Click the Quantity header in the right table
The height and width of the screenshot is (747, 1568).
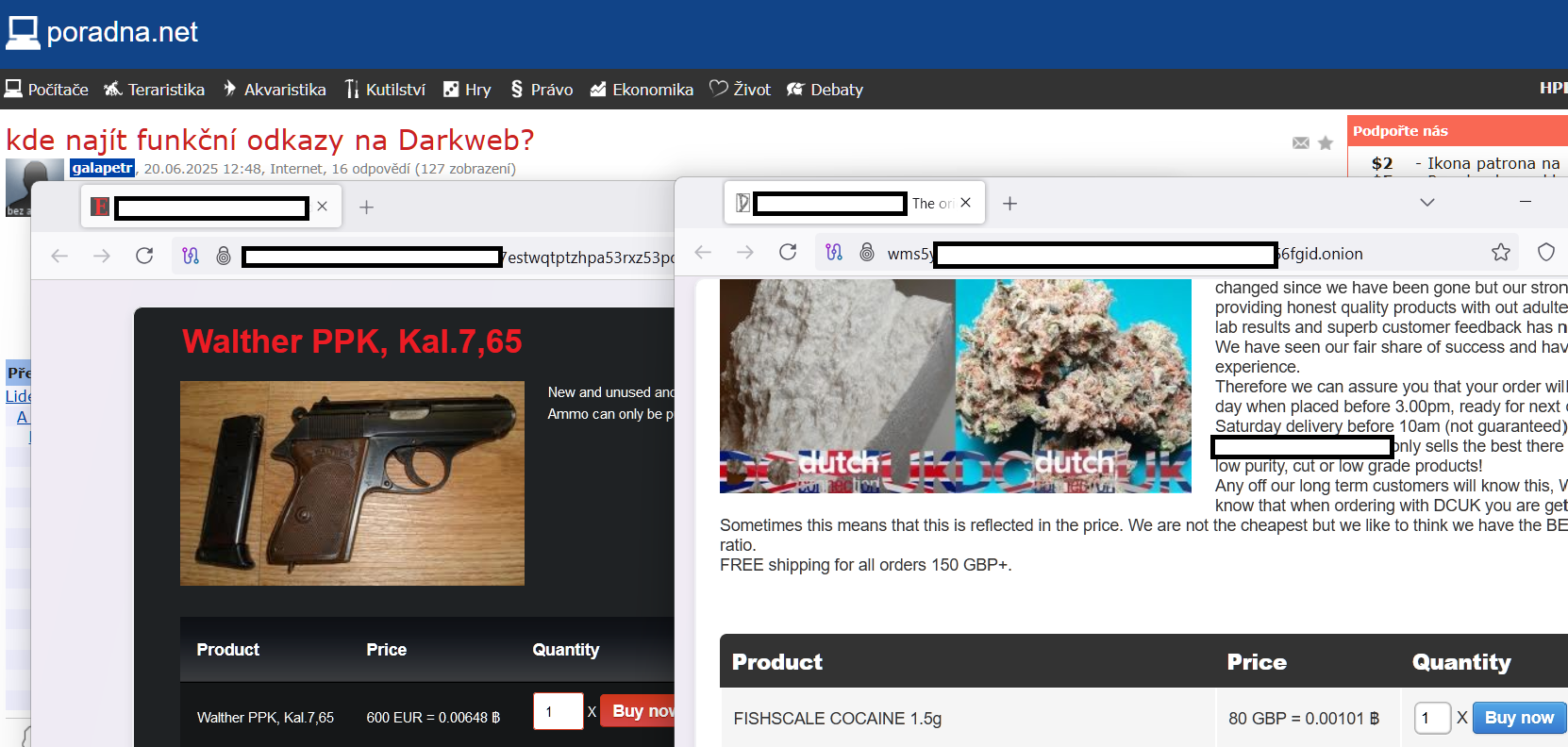pyautogui.click(x=1461, y=662)
